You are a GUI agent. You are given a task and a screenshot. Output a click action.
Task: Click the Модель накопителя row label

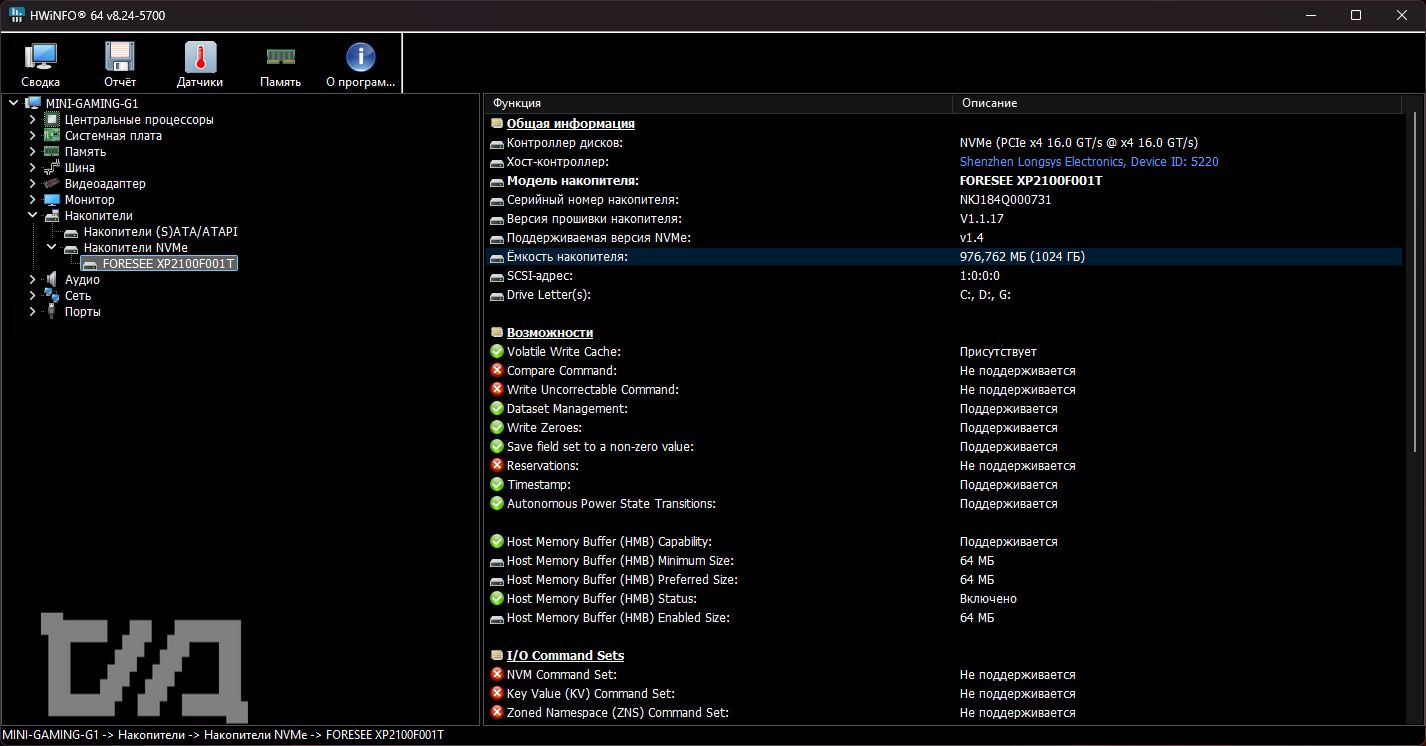[572, 181]
